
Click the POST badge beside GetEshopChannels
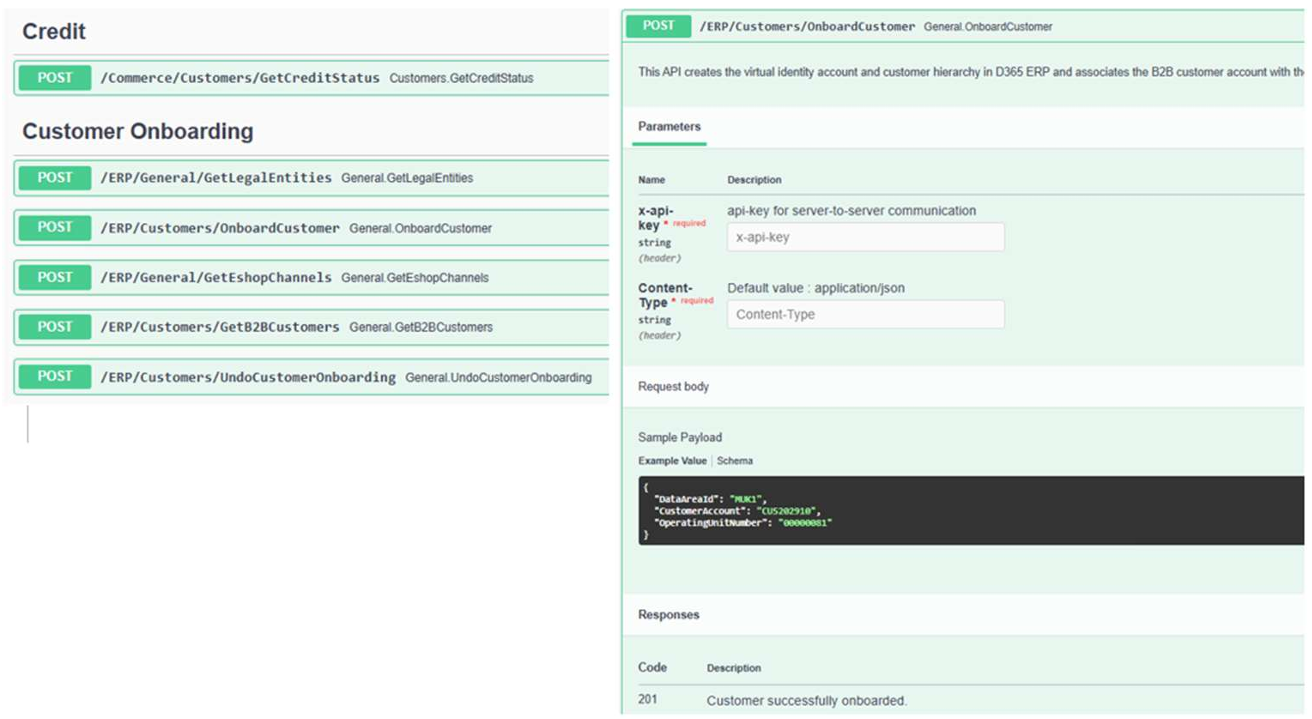click(55, 277)
